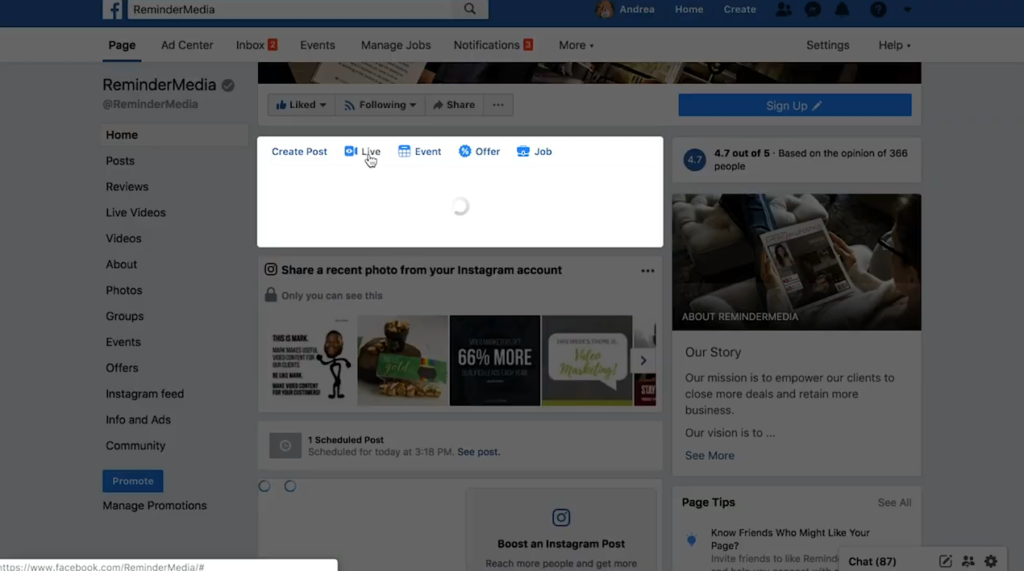Screen dimensions: 1024x571
Task: Click the 4.7 rating badge
Action: [x=694, y=159]
